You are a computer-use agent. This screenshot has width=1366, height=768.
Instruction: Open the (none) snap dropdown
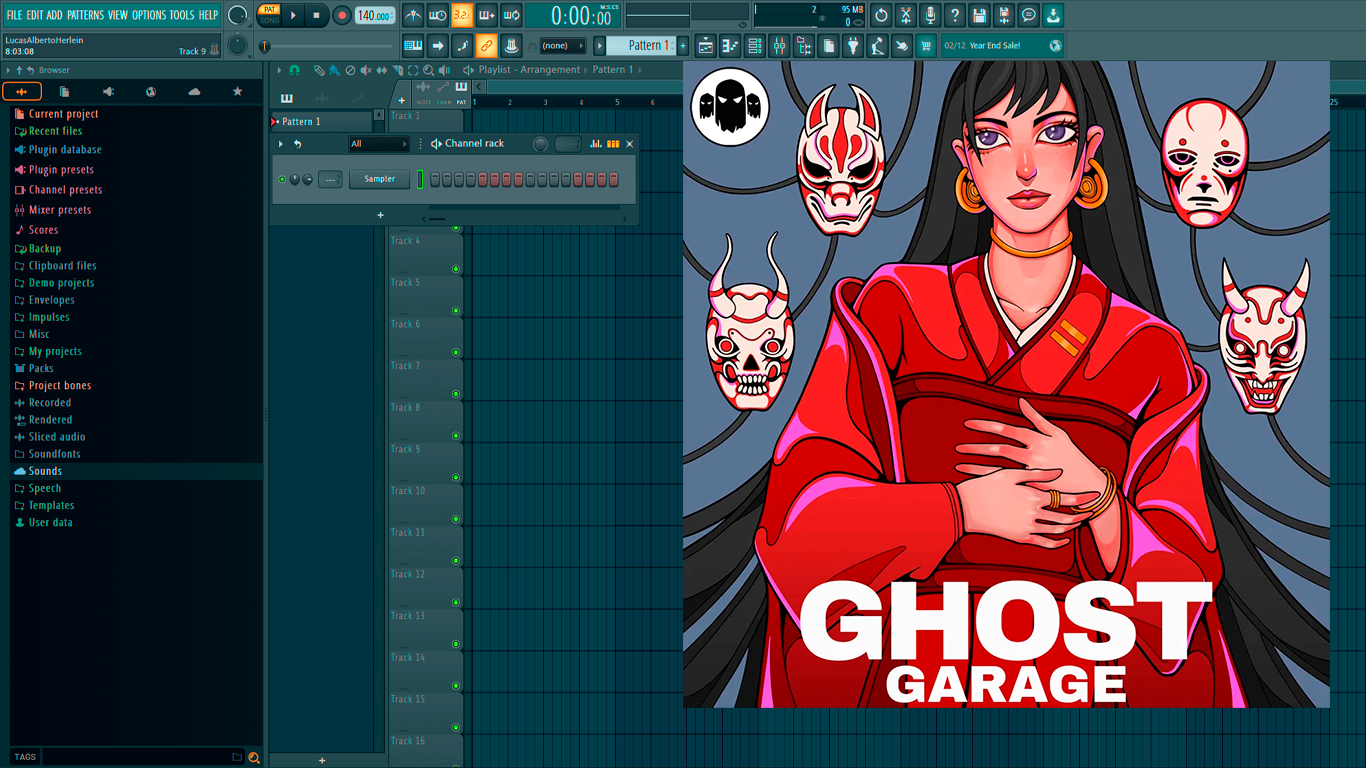pos(562,46)
